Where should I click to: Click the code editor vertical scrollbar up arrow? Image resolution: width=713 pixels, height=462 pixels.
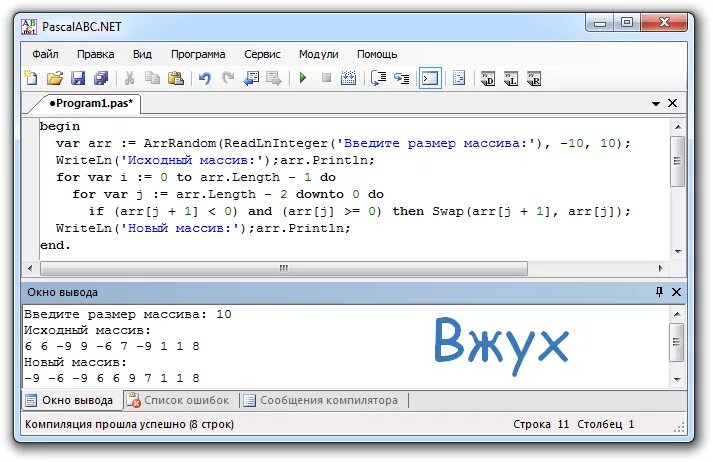coord(678,127)
